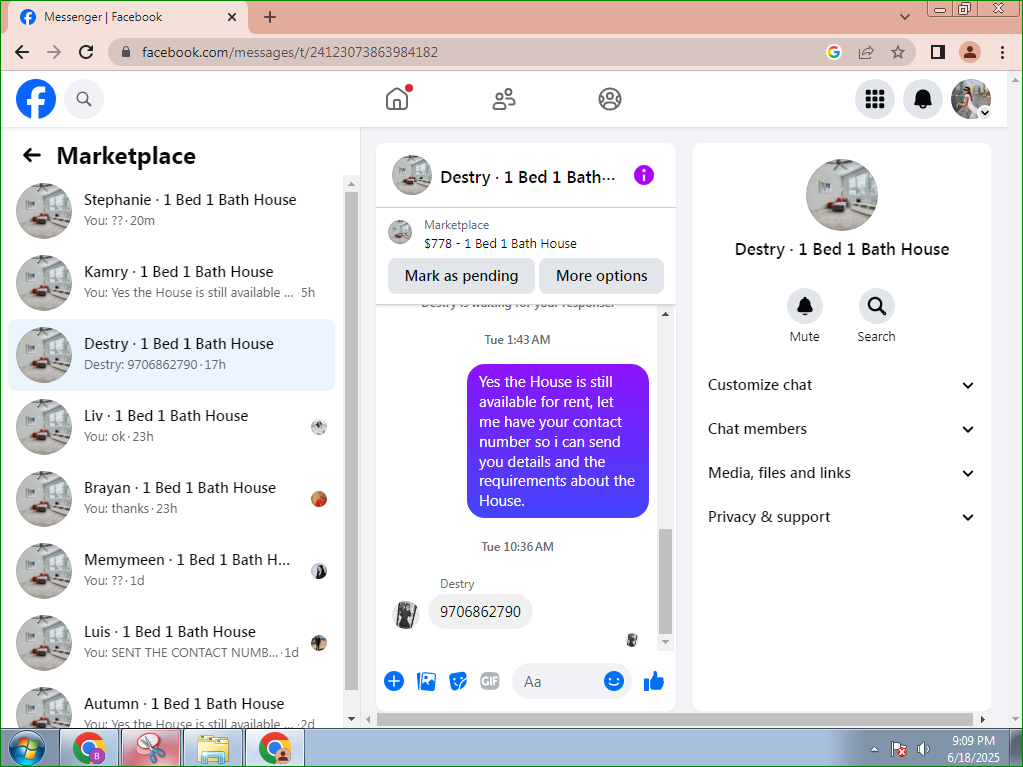Open Liv 1 Bed 1 Bath House chat

pos(172,427)
